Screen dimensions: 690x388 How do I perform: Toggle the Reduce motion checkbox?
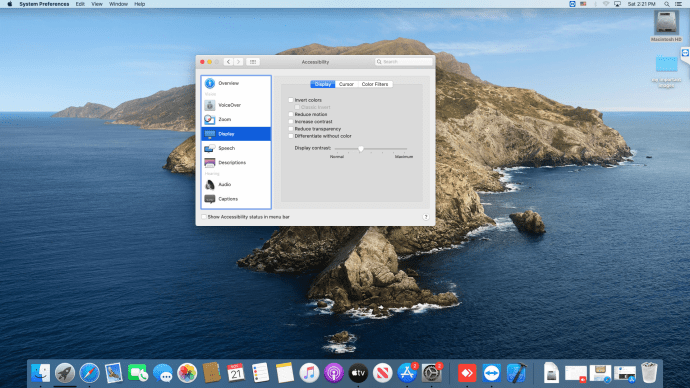[291, 114]
